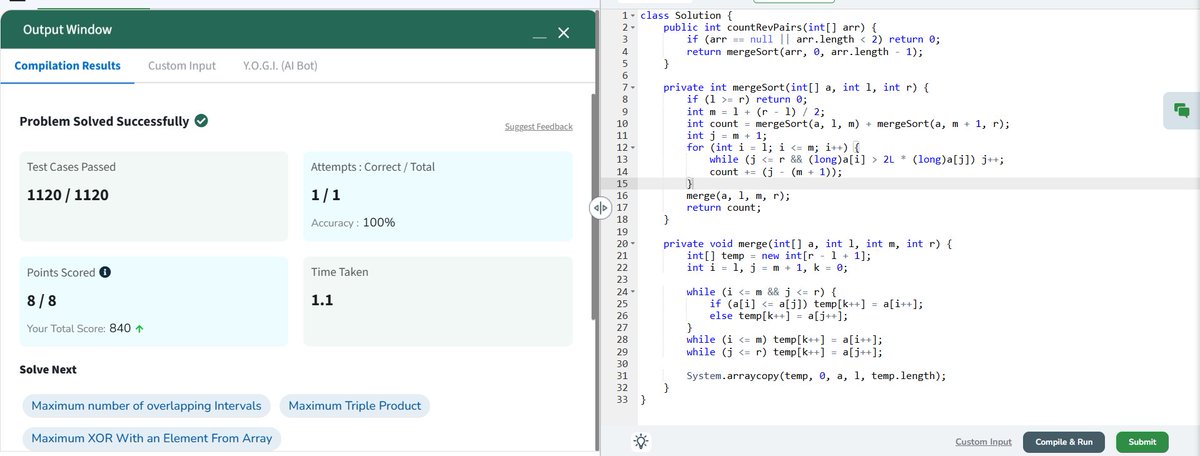Click the Custom Input link below editor
This screenshot has width=1200, height=456.
pos(983,442)
